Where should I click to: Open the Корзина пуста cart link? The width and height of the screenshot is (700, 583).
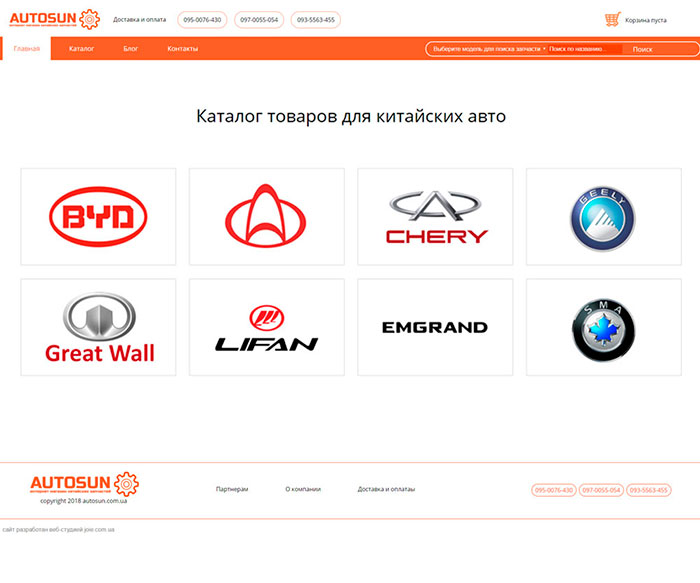click(646, 20)
